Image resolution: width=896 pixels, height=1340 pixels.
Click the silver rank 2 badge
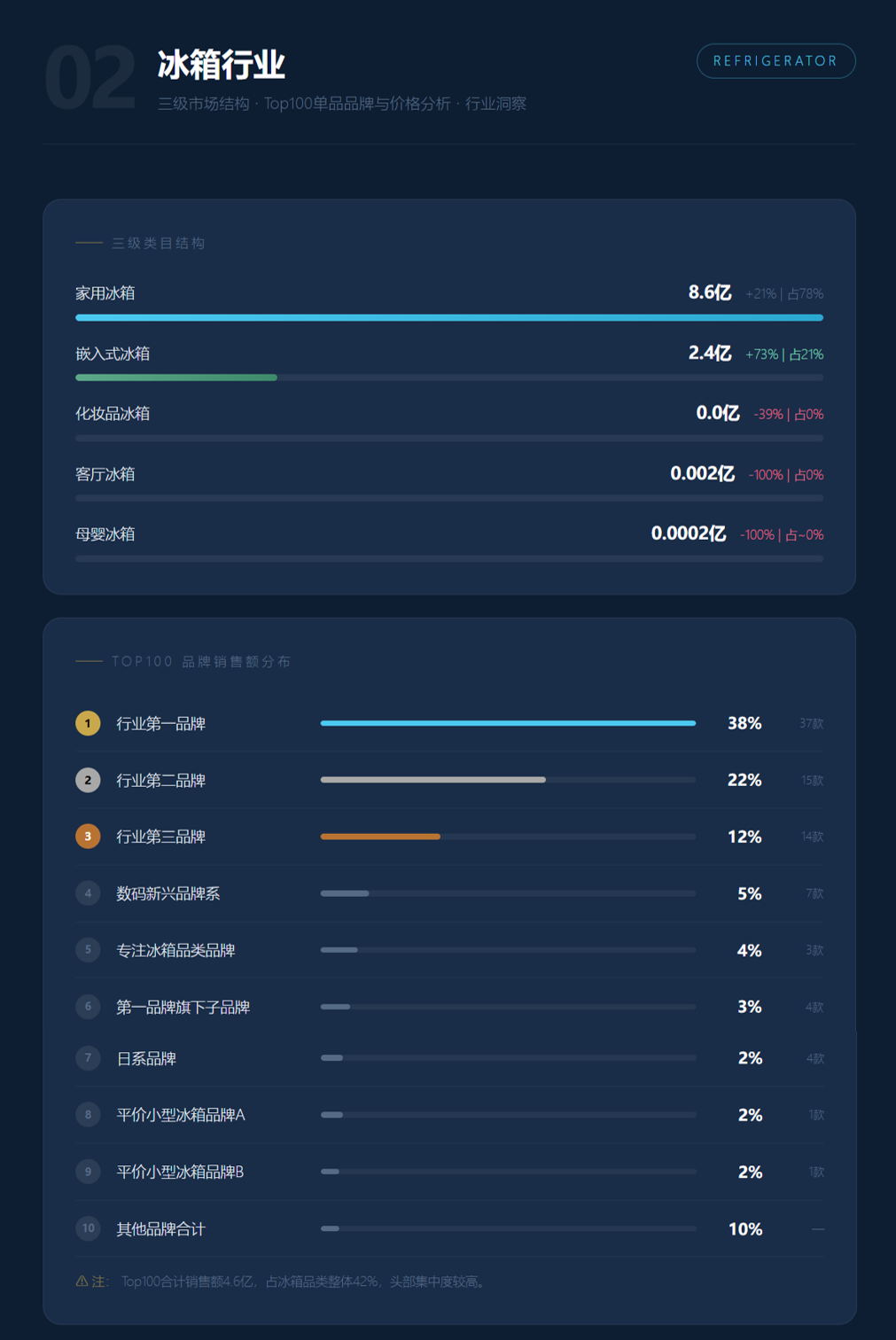click(88, 780)
